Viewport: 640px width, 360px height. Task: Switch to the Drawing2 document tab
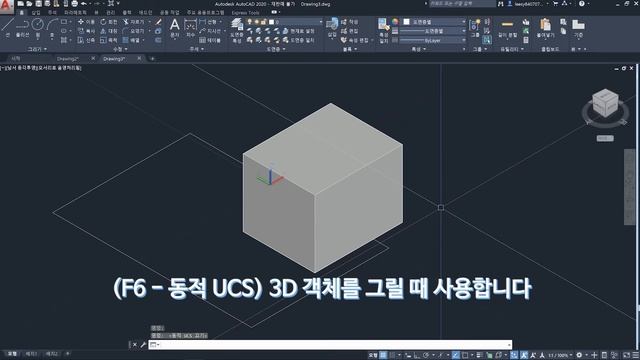[x=67, y=59]
